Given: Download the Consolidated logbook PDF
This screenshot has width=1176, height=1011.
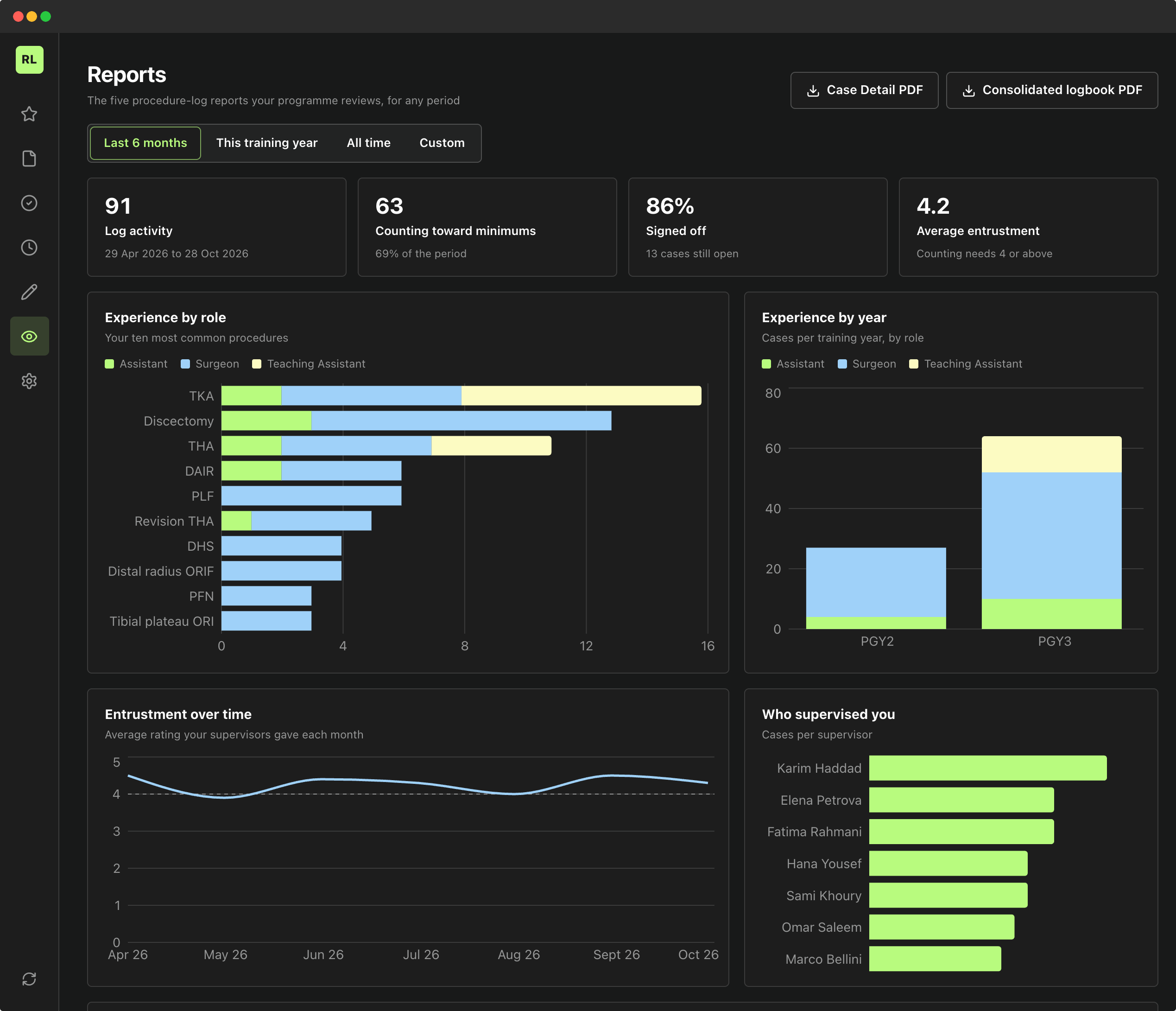Looking at the screenshot, I should click(x=1052, y=90).
